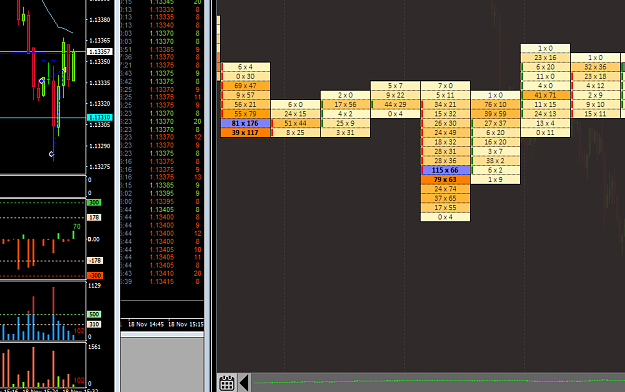Click footprint cell 23 x 18
This screenshot has width=625, height=392.
pyautogui.click(x=596, y=77)
